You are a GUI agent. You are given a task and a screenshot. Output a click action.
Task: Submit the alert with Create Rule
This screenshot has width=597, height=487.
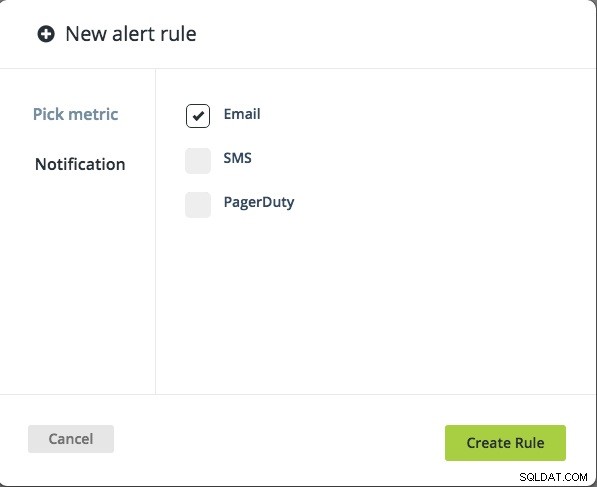point(505,443)
